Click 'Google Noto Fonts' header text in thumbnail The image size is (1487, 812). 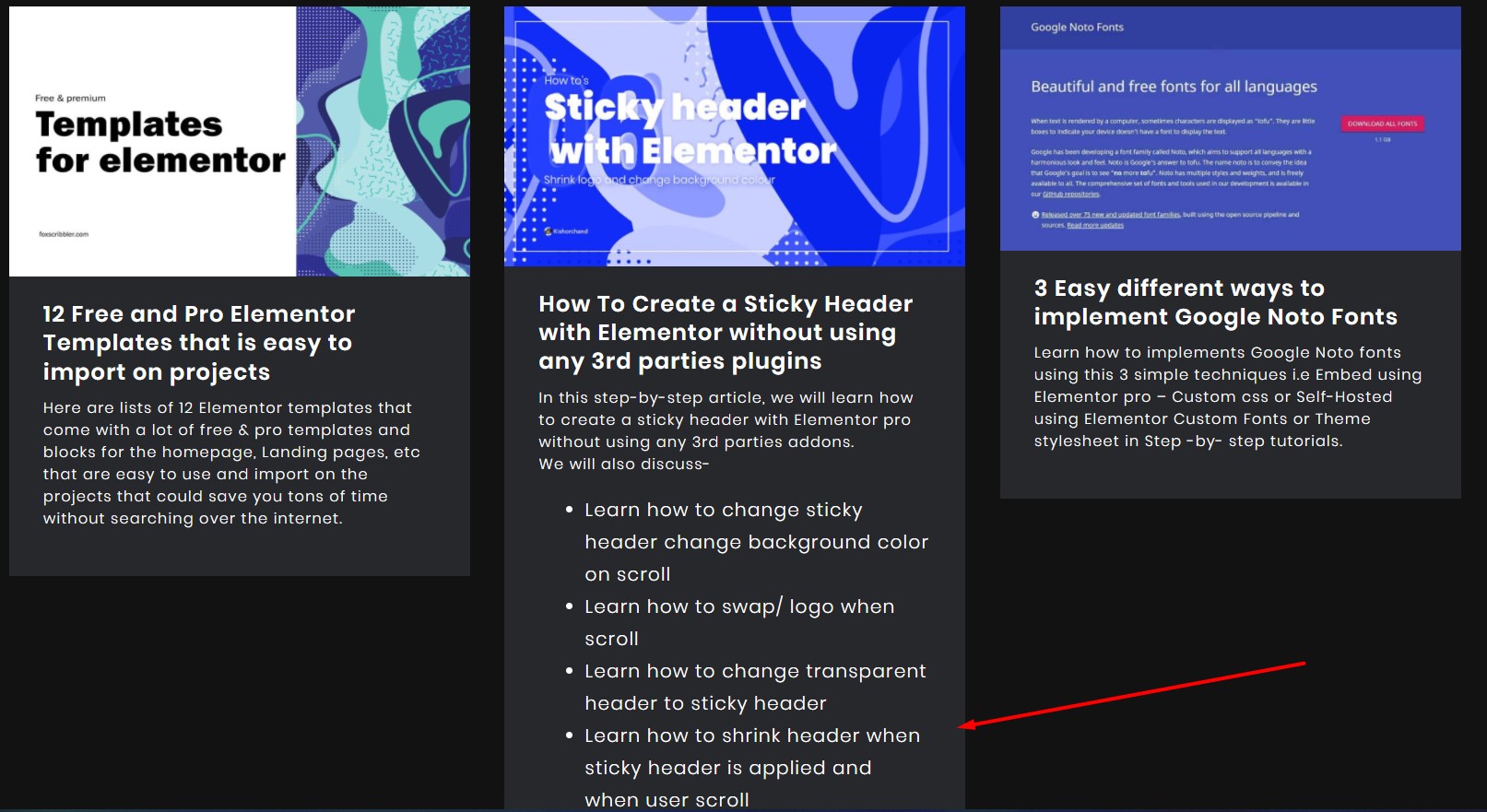pyautogui.click(x=1077, y=27)
